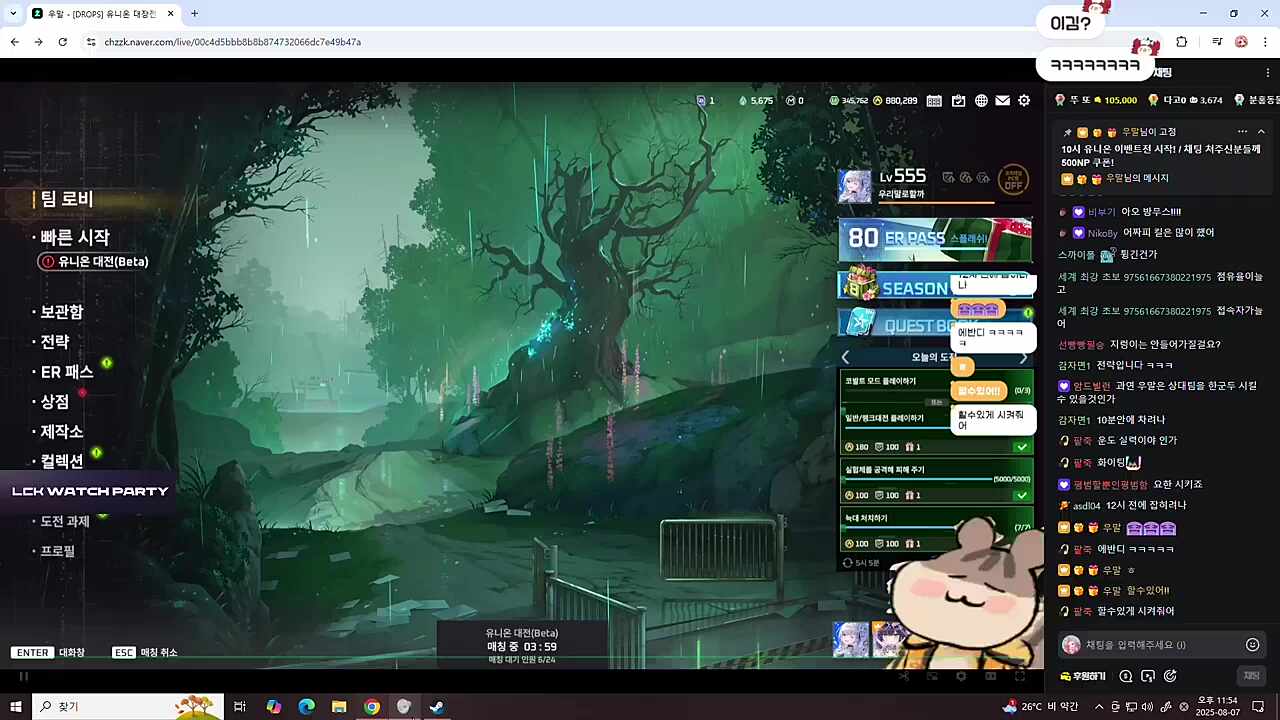Go to next daily challenge page

1023,357
